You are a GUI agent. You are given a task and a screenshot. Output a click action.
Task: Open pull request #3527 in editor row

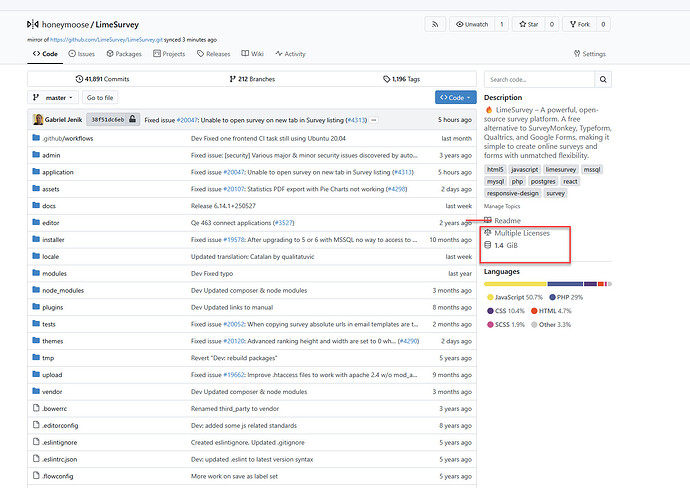284,223
